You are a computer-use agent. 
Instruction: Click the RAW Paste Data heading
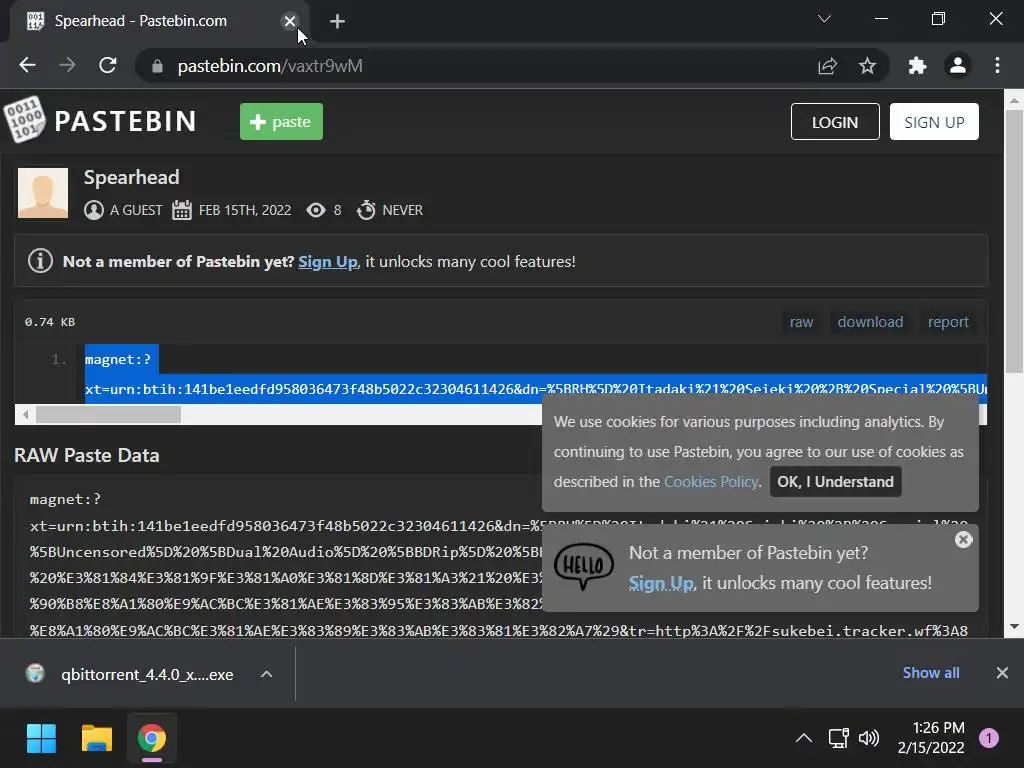pyautogui.click(x=87, y=455)
